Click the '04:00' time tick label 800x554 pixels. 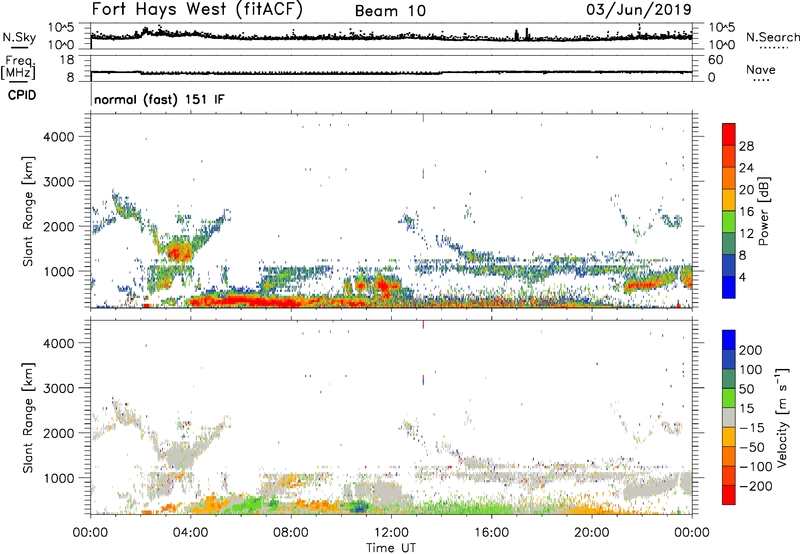(x=190, y=533)
